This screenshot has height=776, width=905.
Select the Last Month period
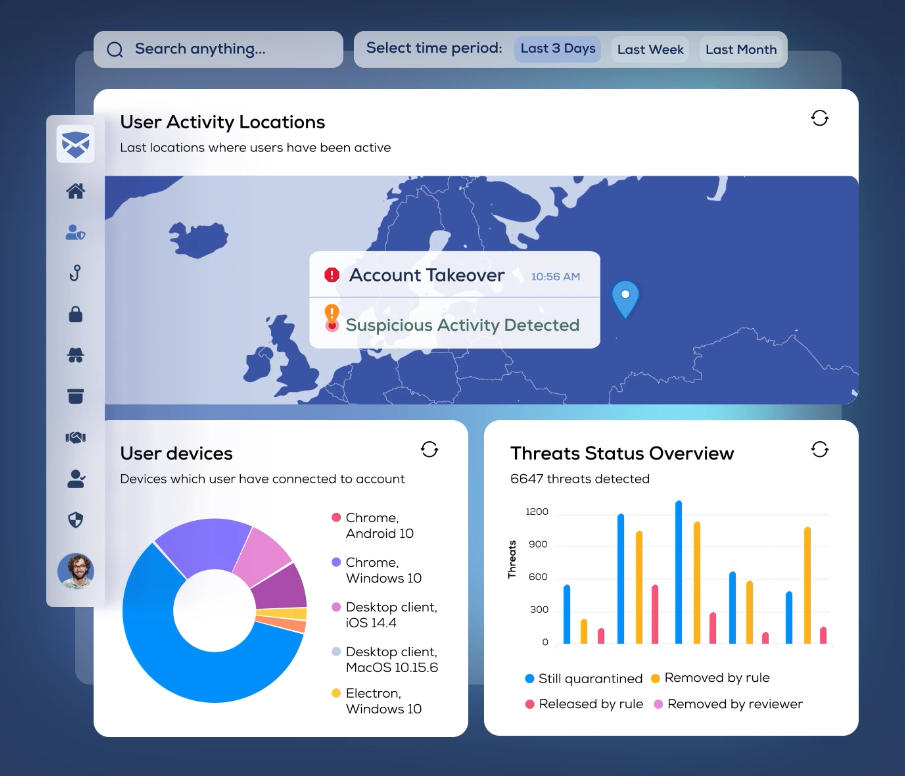(741, 50)
